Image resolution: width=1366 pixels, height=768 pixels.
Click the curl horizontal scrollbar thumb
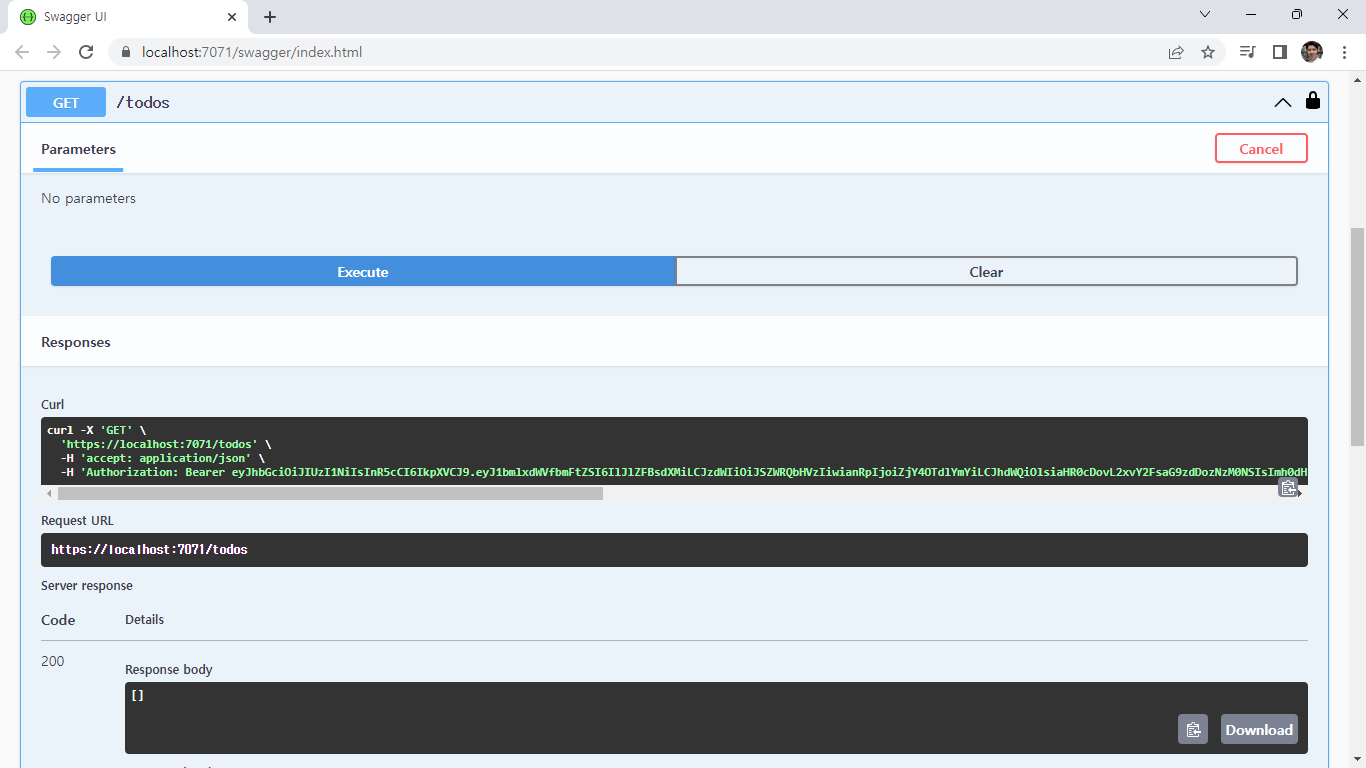coord(330,493)
